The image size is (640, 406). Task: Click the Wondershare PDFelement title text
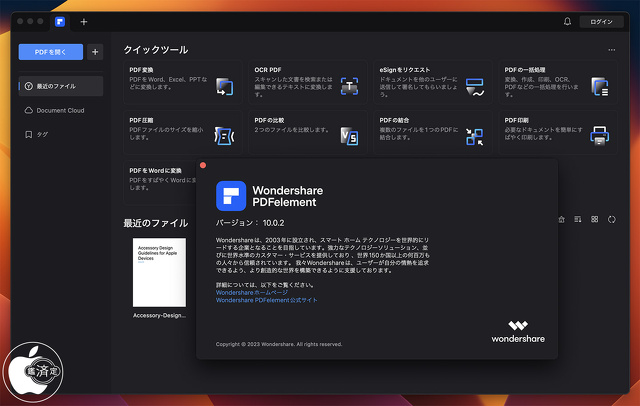[x=288, y=196]
